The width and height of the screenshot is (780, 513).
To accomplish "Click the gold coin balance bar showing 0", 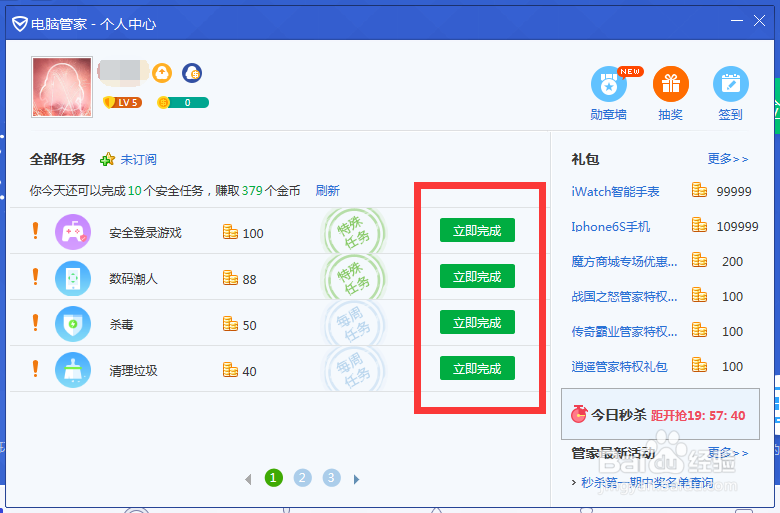I will pyautogui.click(x=183, y=103).
